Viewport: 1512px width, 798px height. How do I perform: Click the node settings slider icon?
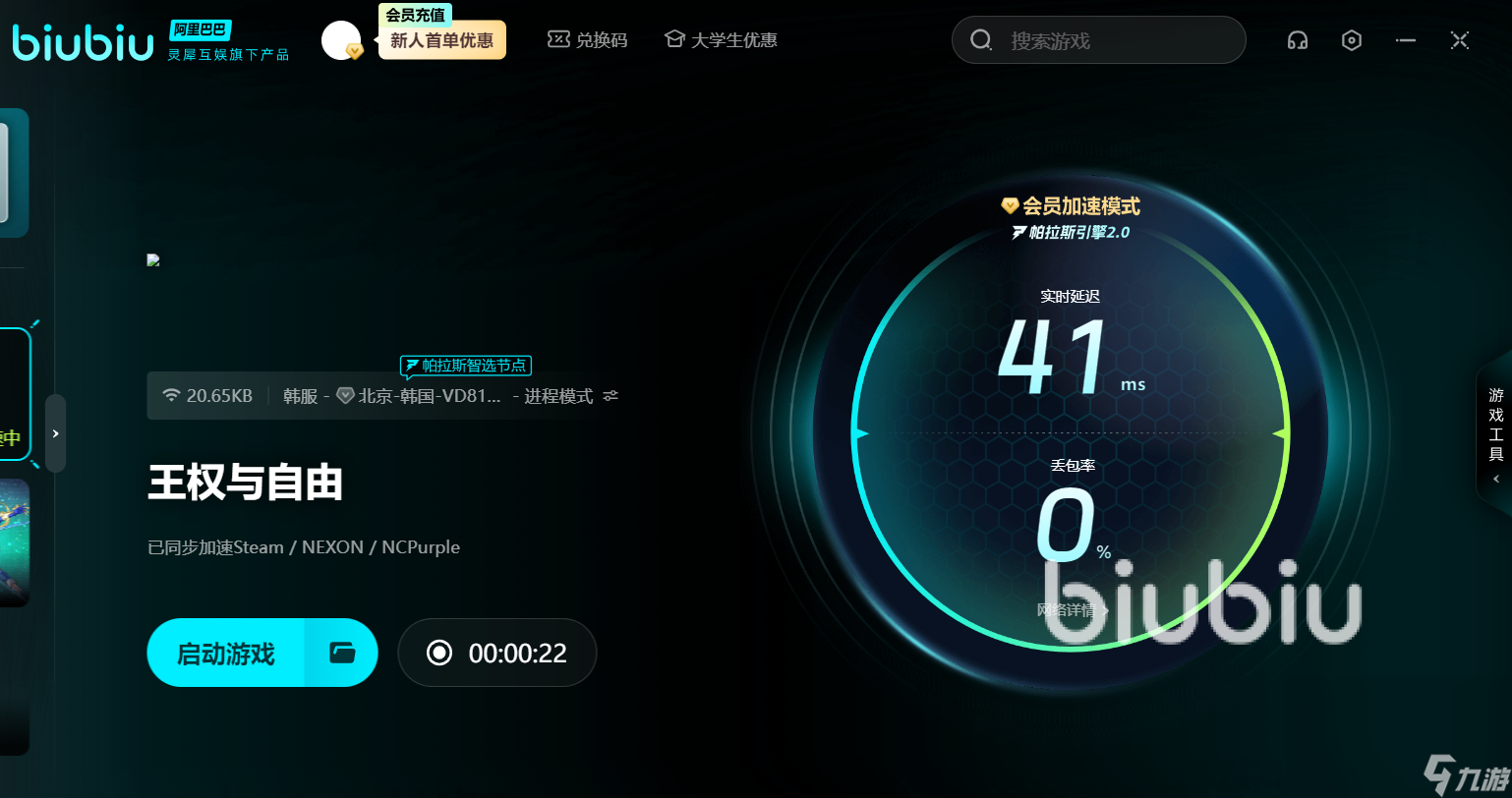tap(611, 396)
